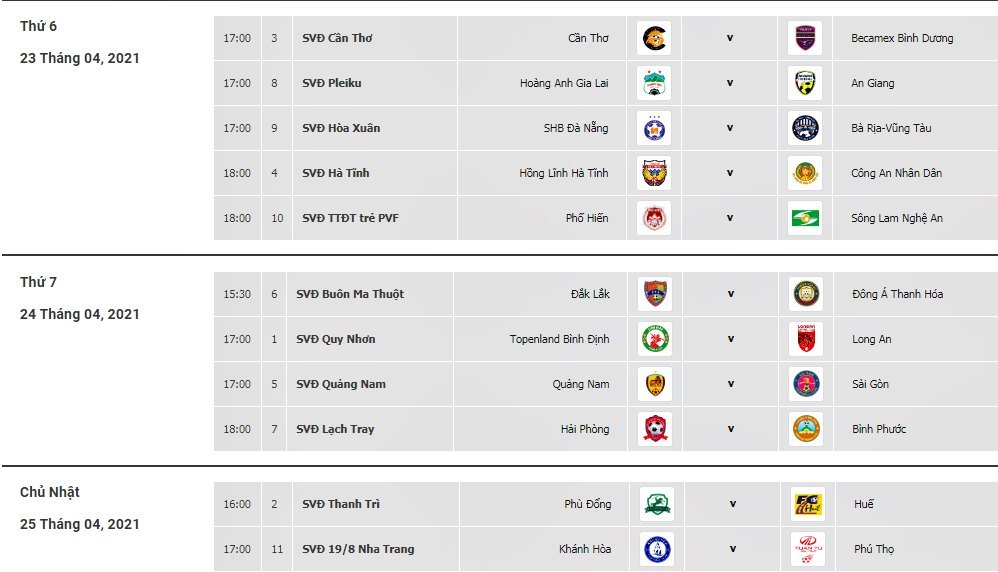Click the Topenland Bình Định club logo

(x=655, y=340)
